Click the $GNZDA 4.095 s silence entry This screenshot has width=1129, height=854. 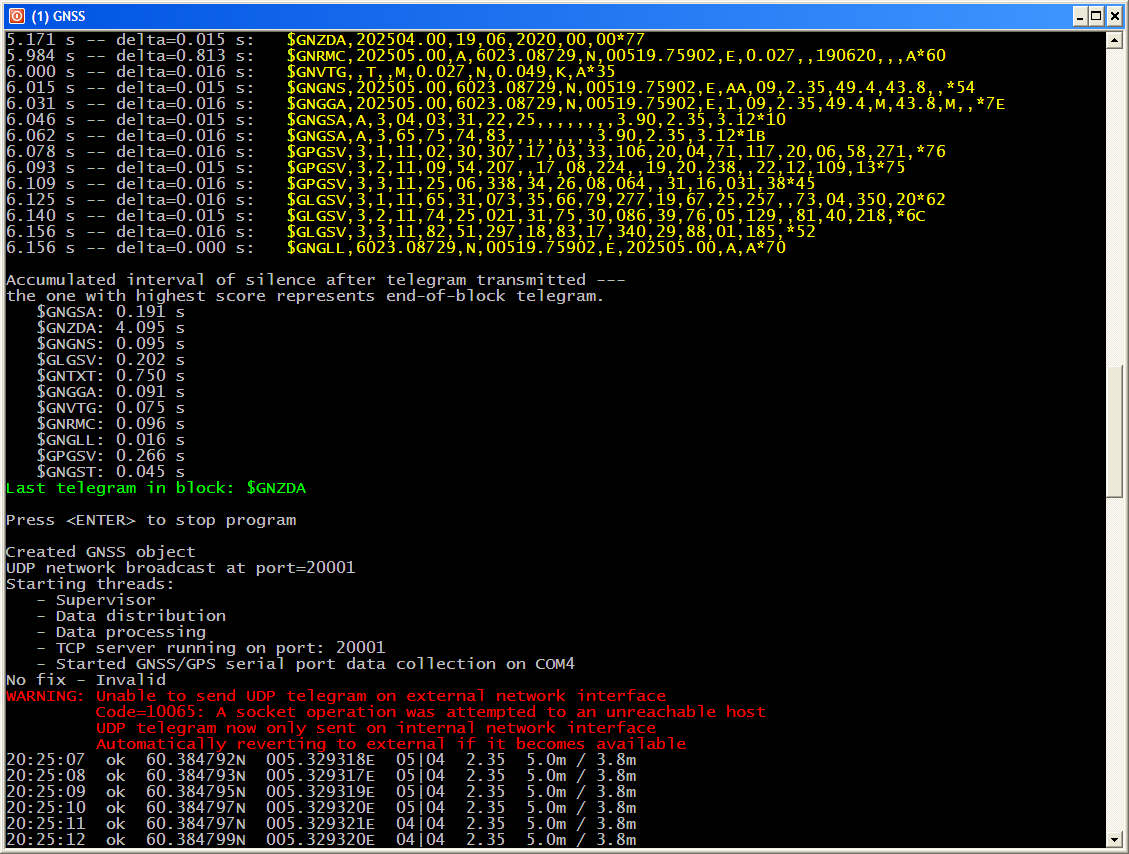[110, 328]
